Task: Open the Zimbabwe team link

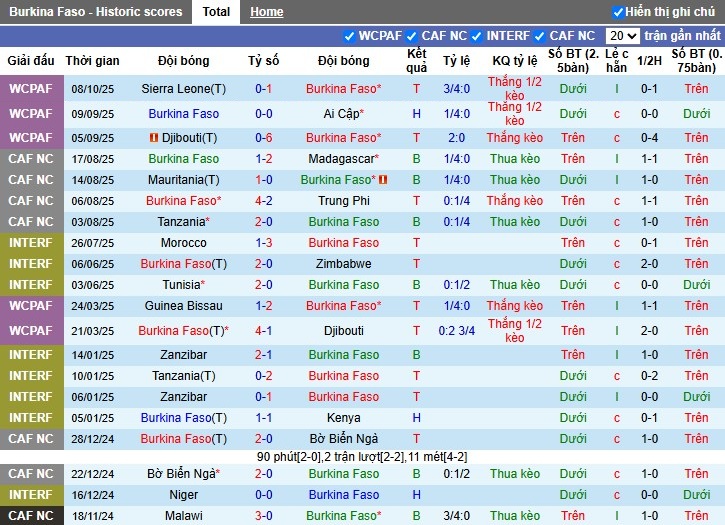Action: 343,264
